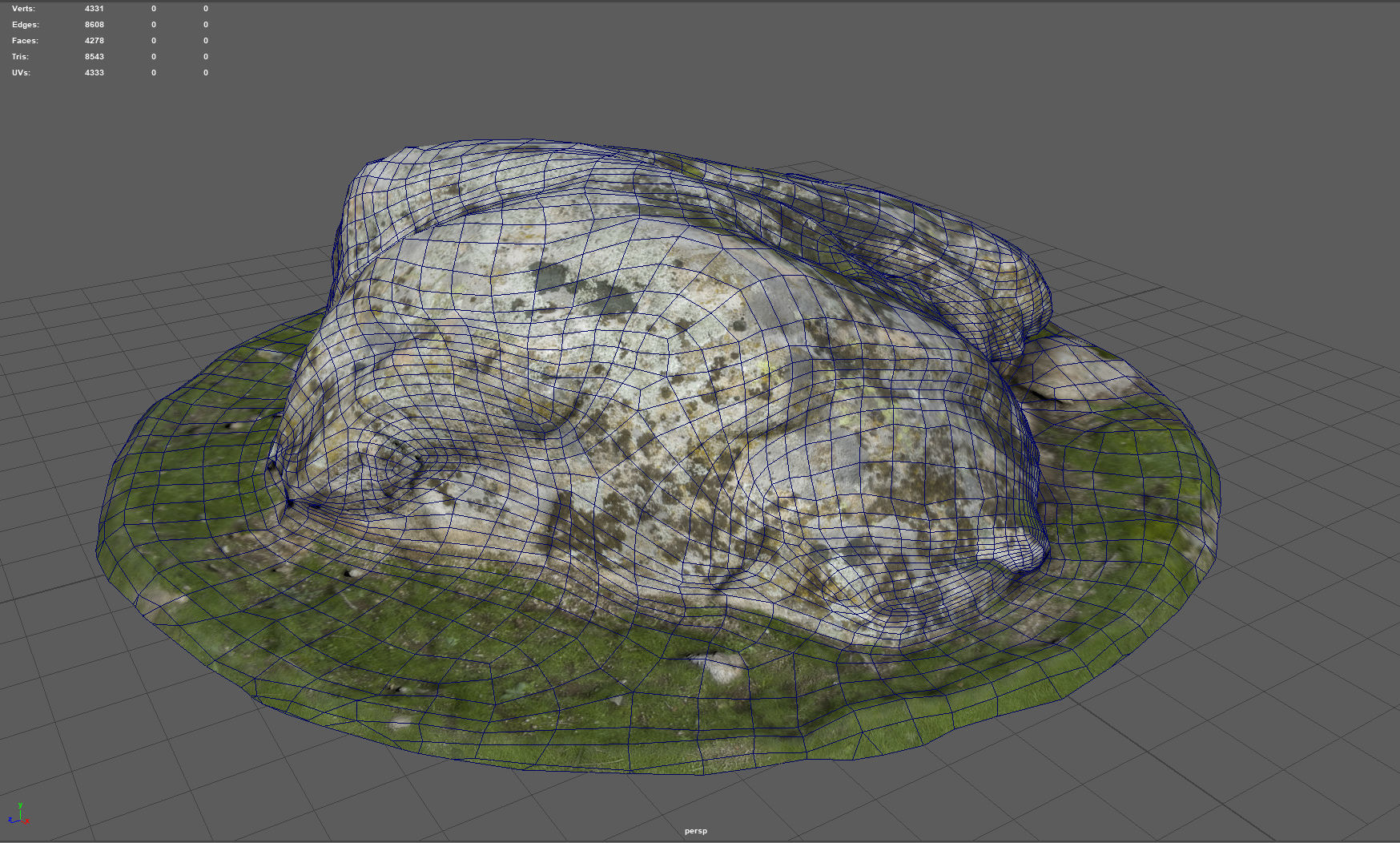The image size is (1400, 843).
Task: Click the Faces label in the HUD
Action: tap(25, 41)
